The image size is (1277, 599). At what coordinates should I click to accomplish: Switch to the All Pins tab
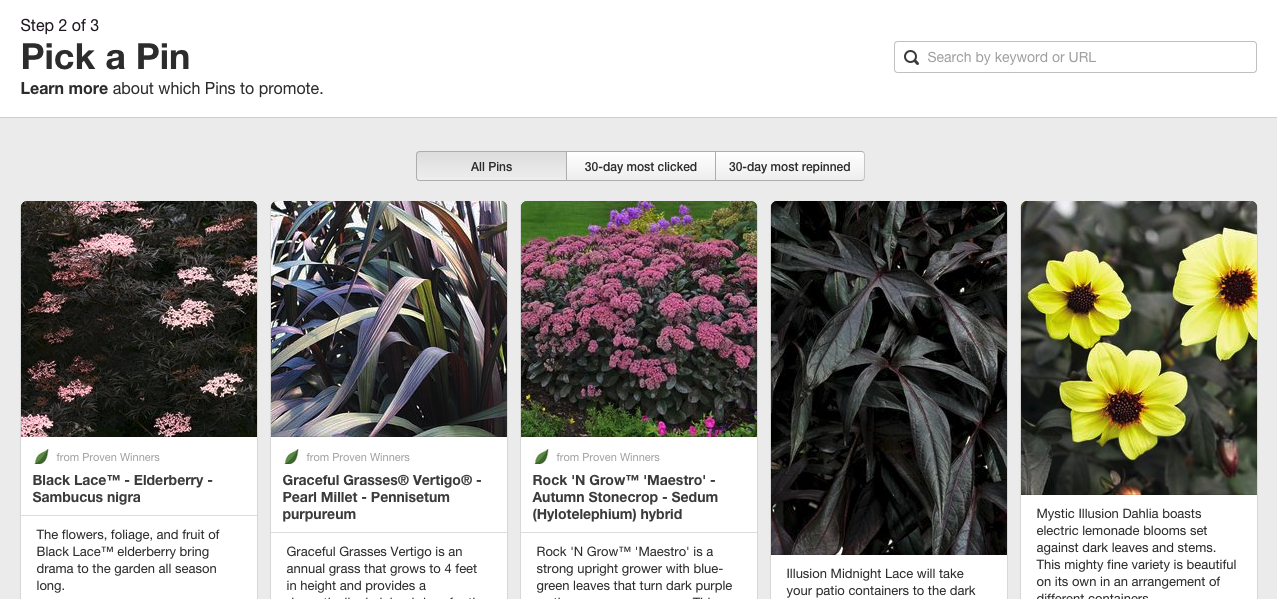pyautogui.click(x=491, y=167)
